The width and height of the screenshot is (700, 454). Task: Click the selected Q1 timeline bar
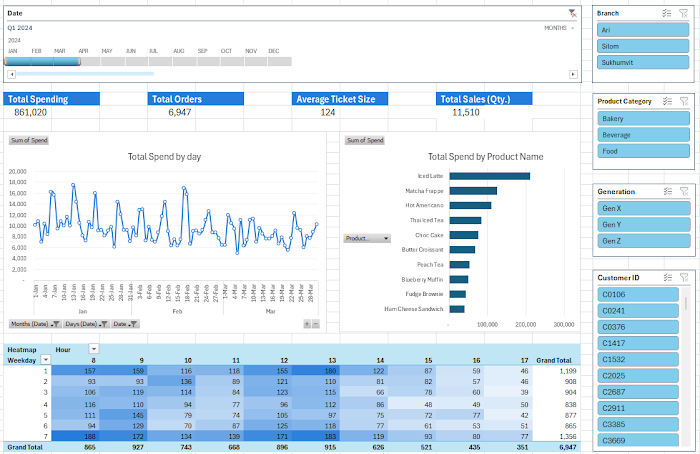click(x=42, y=62)
